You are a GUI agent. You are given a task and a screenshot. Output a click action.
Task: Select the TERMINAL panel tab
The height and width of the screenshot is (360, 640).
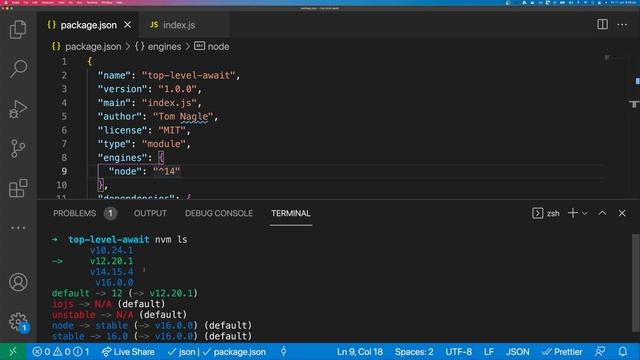pyautogui.click(x=291, y=213)
